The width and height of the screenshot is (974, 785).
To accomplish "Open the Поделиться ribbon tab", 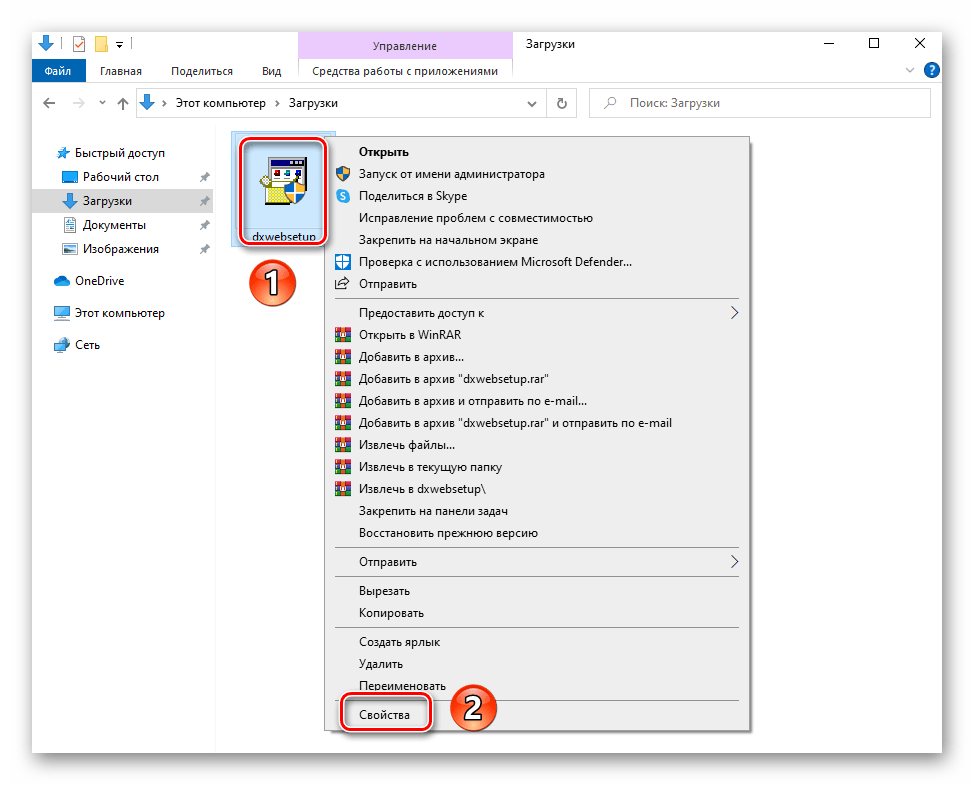I will click(x=202, y=71).
